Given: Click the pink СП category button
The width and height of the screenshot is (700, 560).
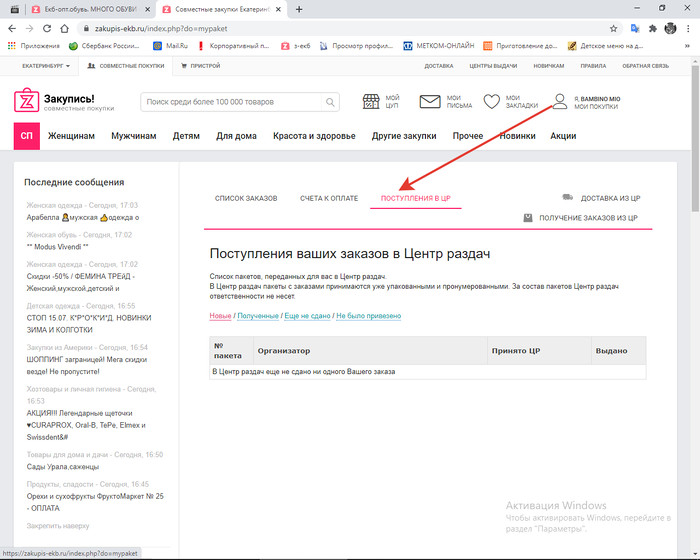Looking at the screenshot, I should click(x=26, y=136).
